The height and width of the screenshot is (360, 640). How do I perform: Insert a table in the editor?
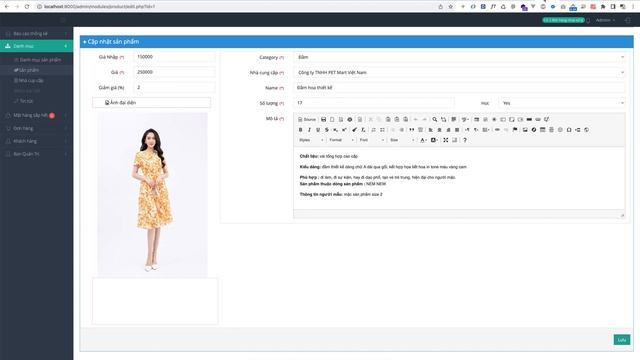point(542,130)
